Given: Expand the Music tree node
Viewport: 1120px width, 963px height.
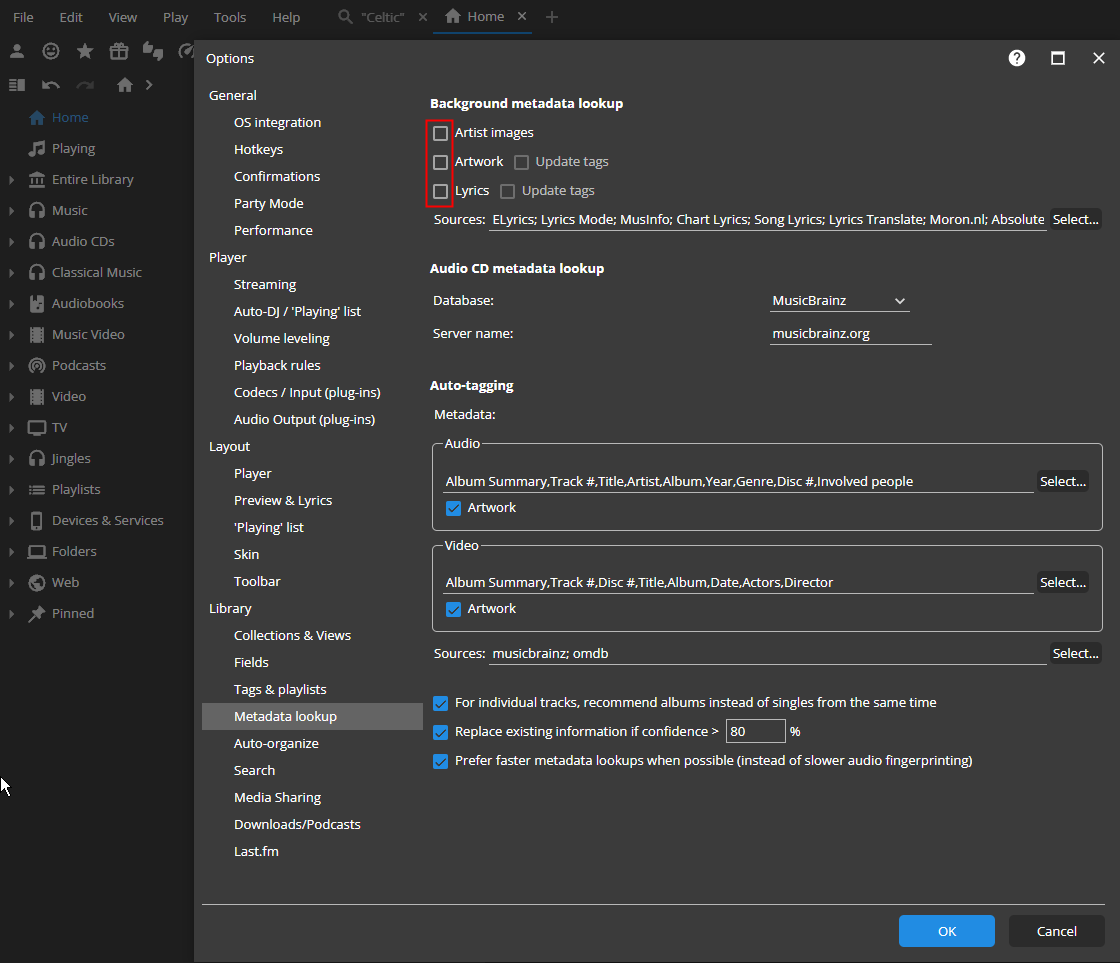Looking at the screenshot, I should pyautogui.click(x=11, y=211).
